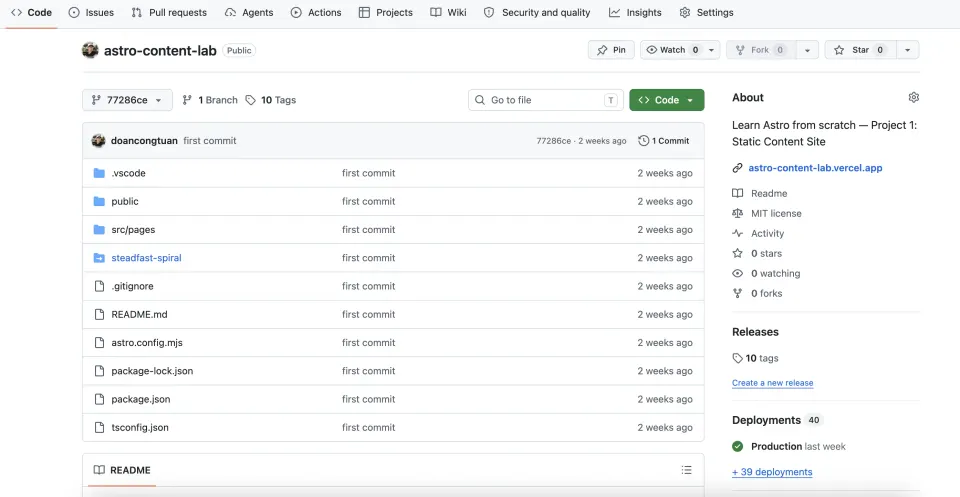View 0 watching link
960x497 pixels.
tap(776, 274)
